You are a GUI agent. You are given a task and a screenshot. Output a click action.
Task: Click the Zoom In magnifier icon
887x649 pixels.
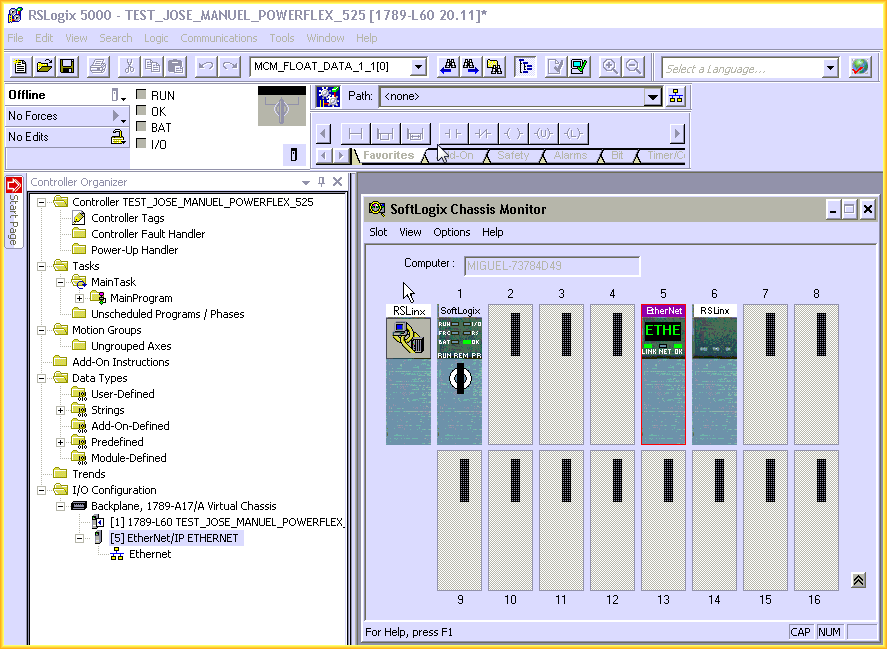coord(609,67)
